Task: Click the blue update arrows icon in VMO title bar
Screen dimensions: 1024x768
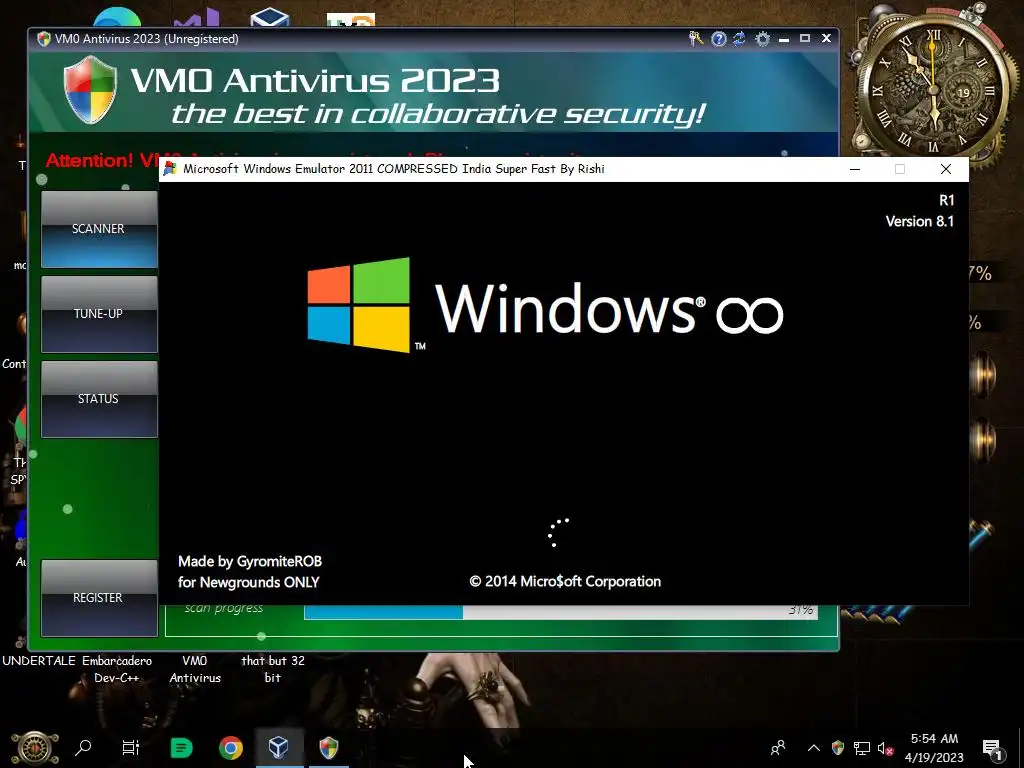Action: coord(739,39)
